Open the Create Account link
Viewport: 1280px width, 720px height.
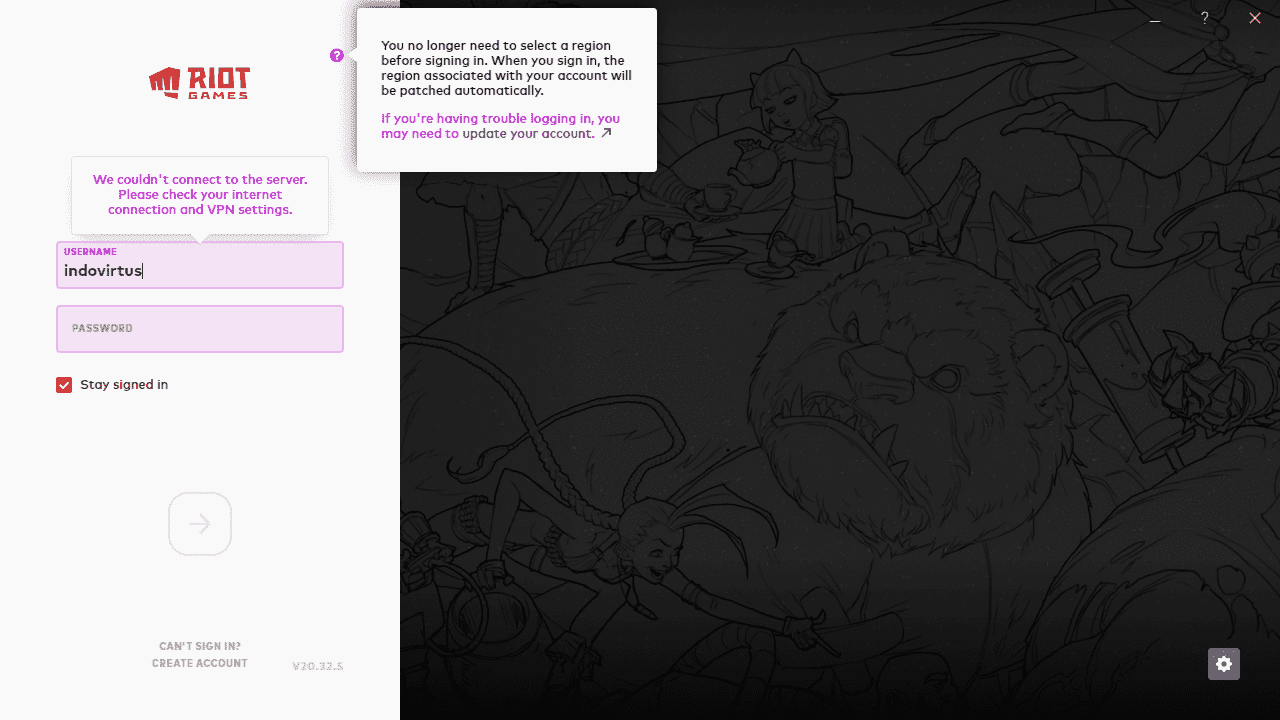pyautogui.click(x=200, y=663)
